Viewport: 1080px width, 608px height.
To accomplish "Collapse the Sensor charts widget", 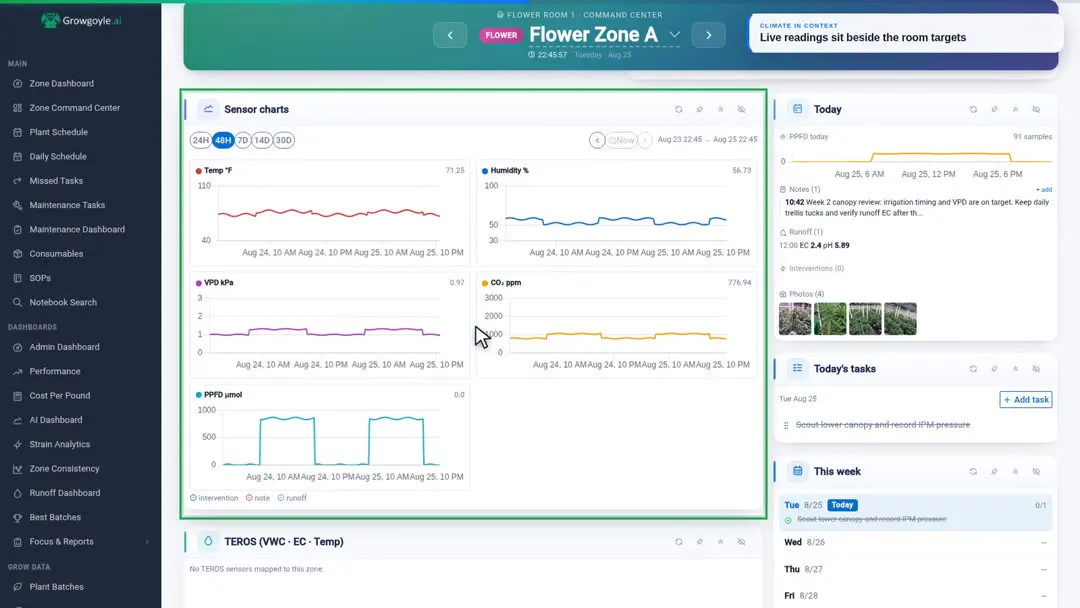I will (720, 109).
